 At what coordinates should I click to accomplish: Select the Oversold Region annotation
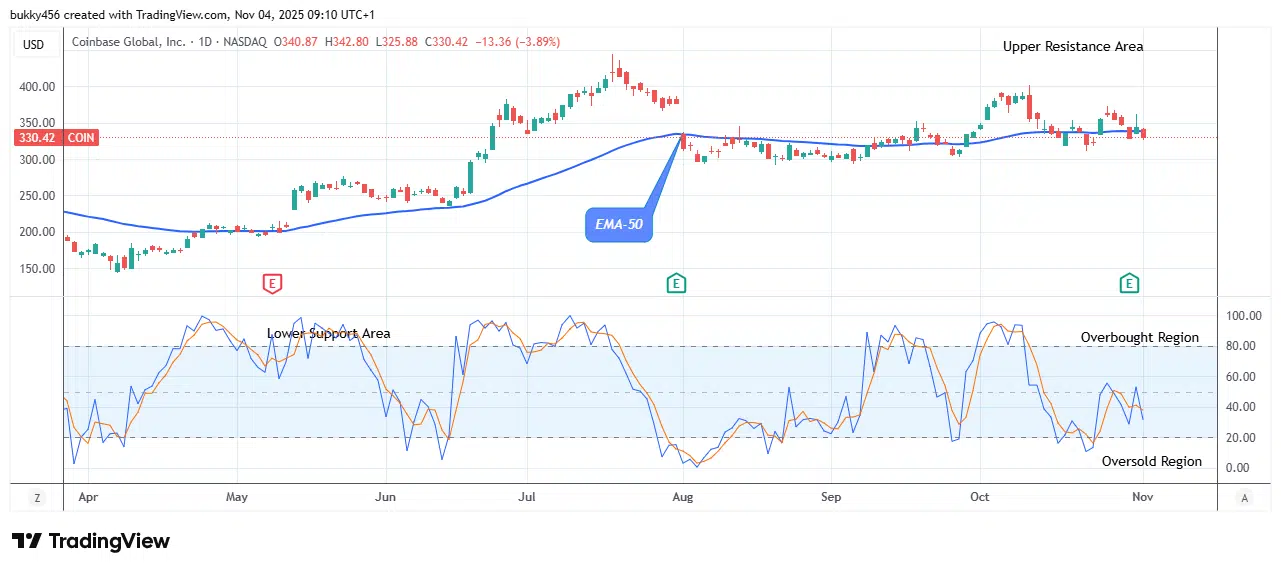click(x=1151, y=461)
